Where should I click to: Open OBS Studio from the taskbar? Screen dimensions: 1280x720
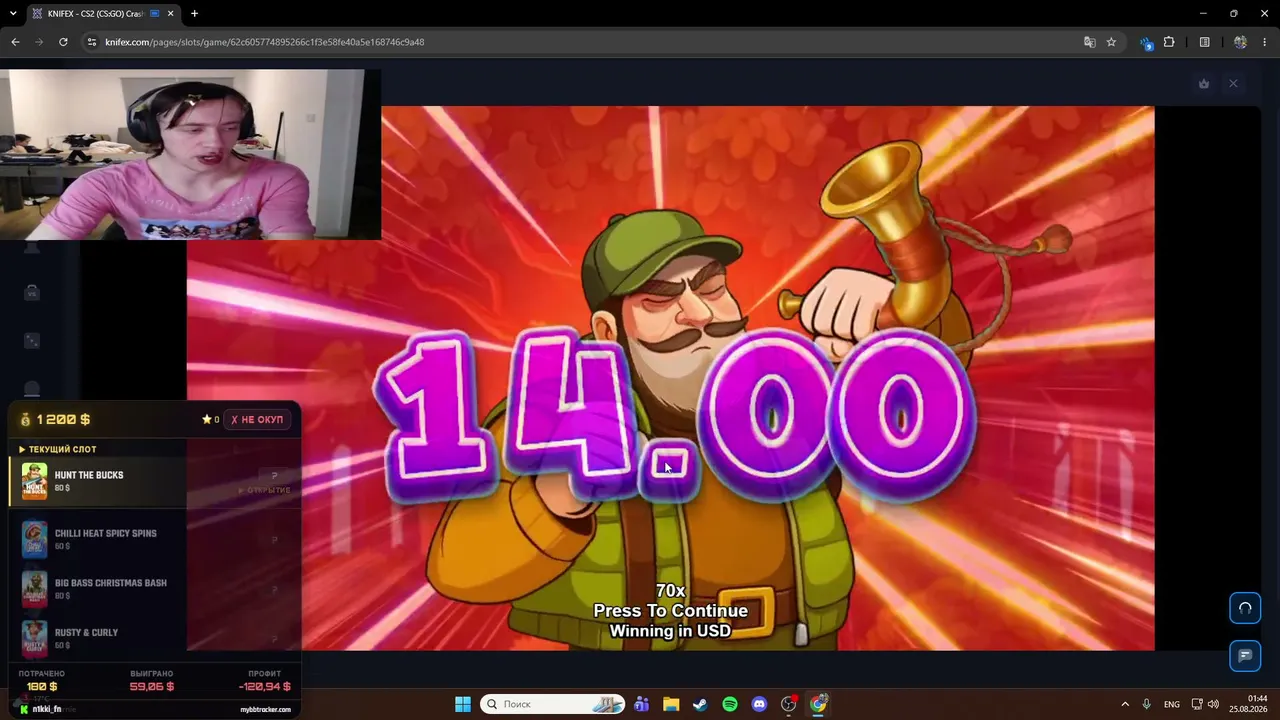(789, 704)
